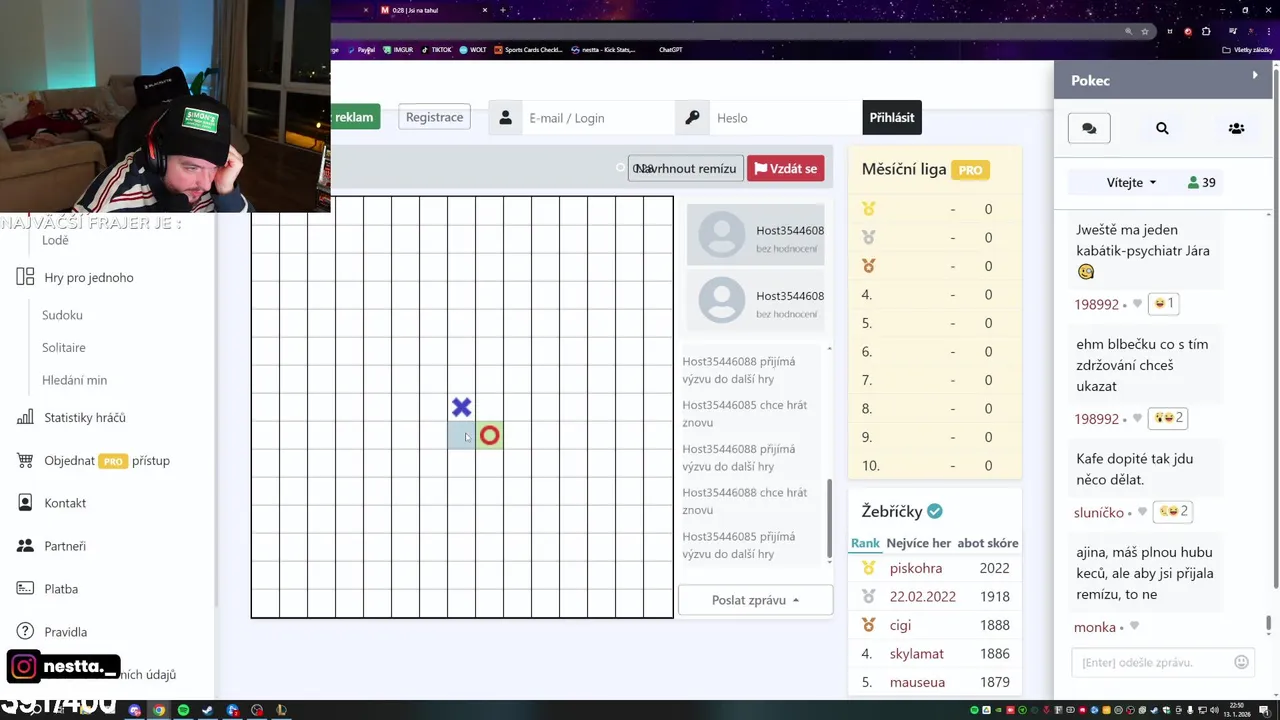Click Registrace button
The image size is (1280, 720).
pos(434,117)
